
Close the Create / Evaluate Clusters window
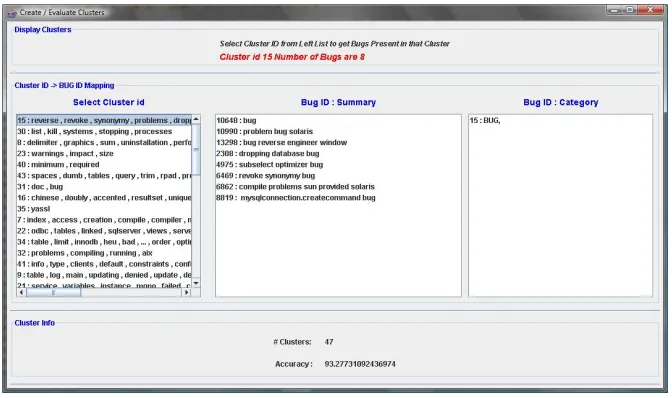tap(651, 10)
